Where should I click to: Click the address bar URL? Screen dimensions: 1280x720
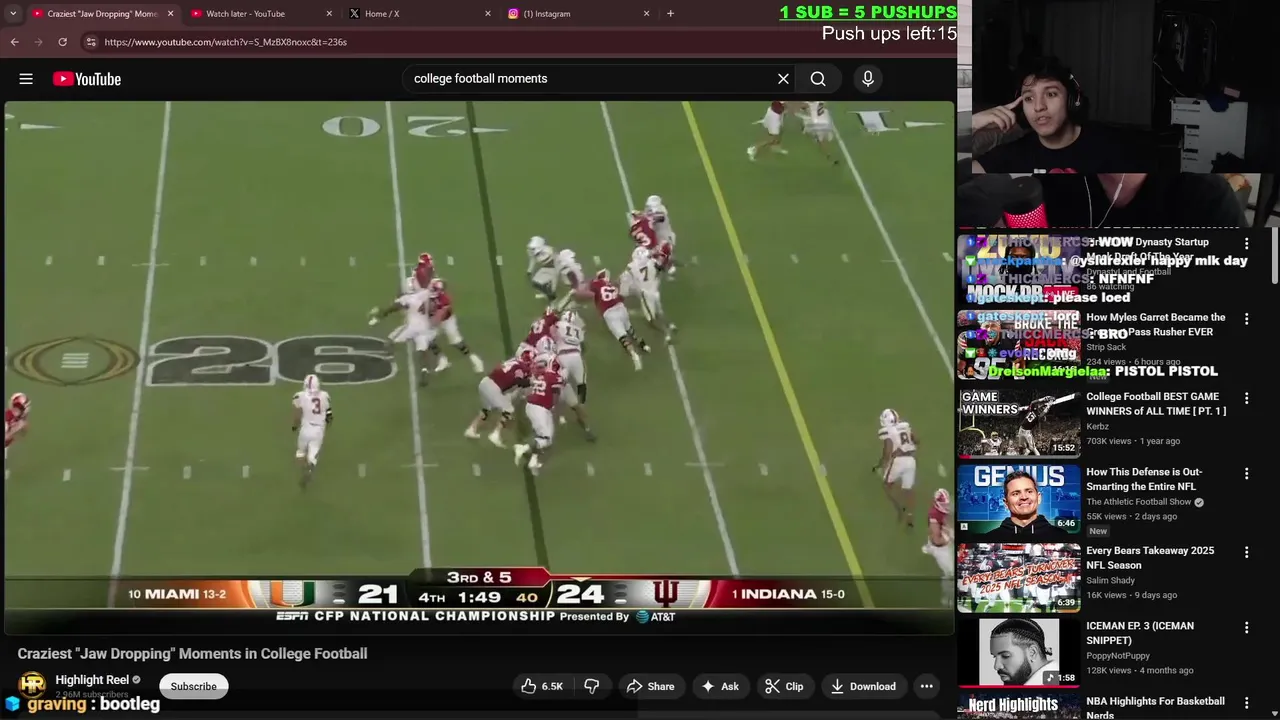click(x=226, y=42)
